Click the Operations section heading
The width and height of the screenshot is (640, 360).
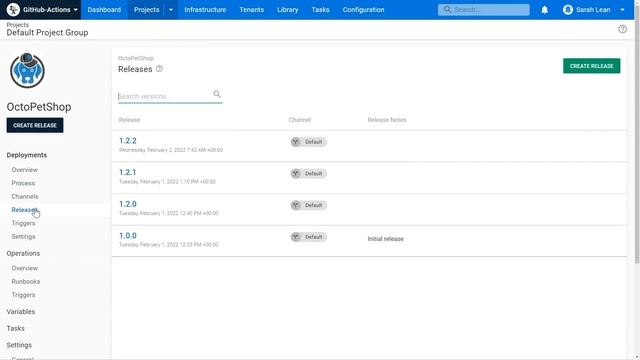[x=23, y=253]
